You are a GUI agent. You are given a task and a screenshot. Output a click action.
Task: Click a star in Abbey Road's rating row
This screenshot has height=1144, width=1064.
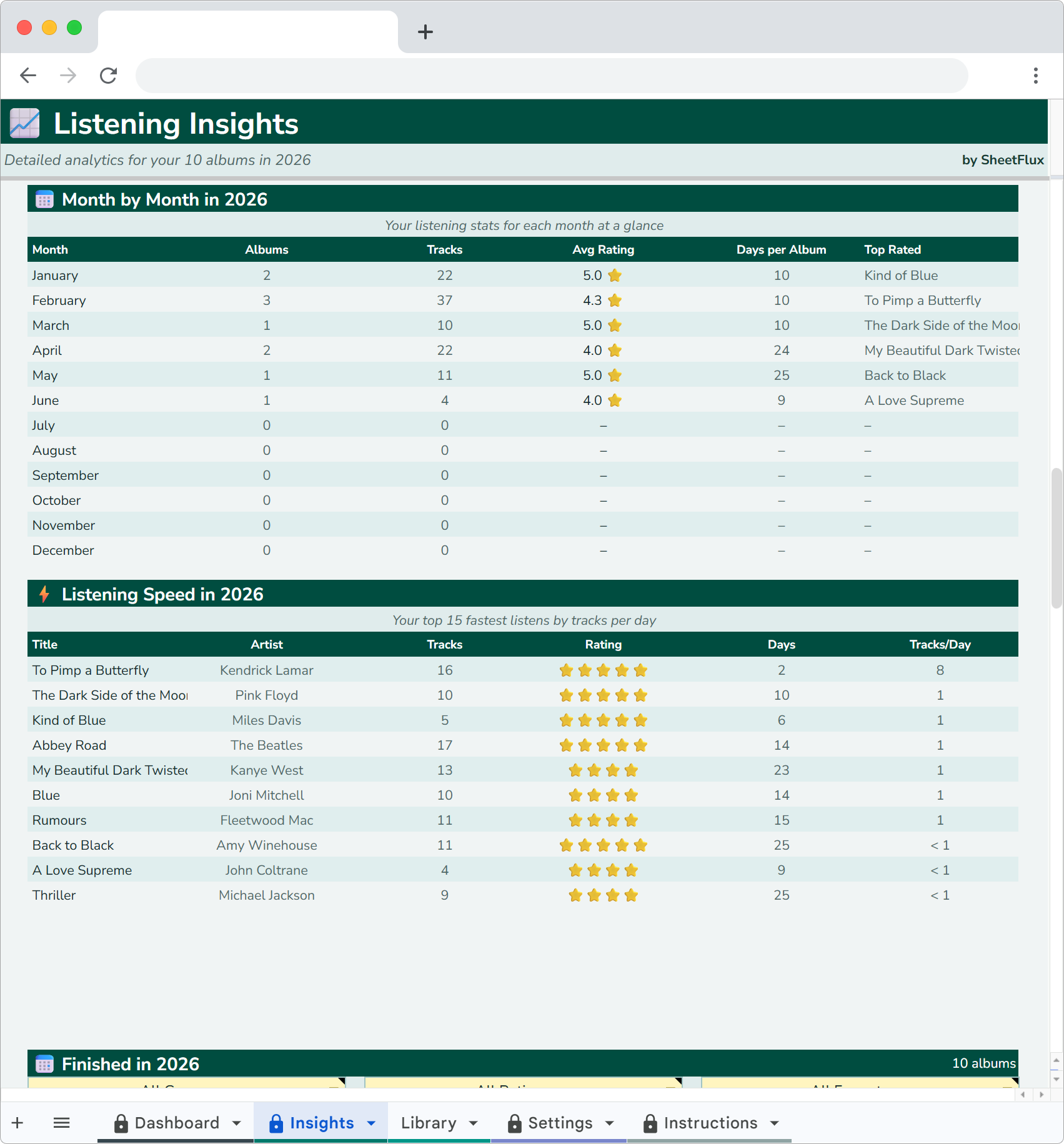click(x=603, y=745)
